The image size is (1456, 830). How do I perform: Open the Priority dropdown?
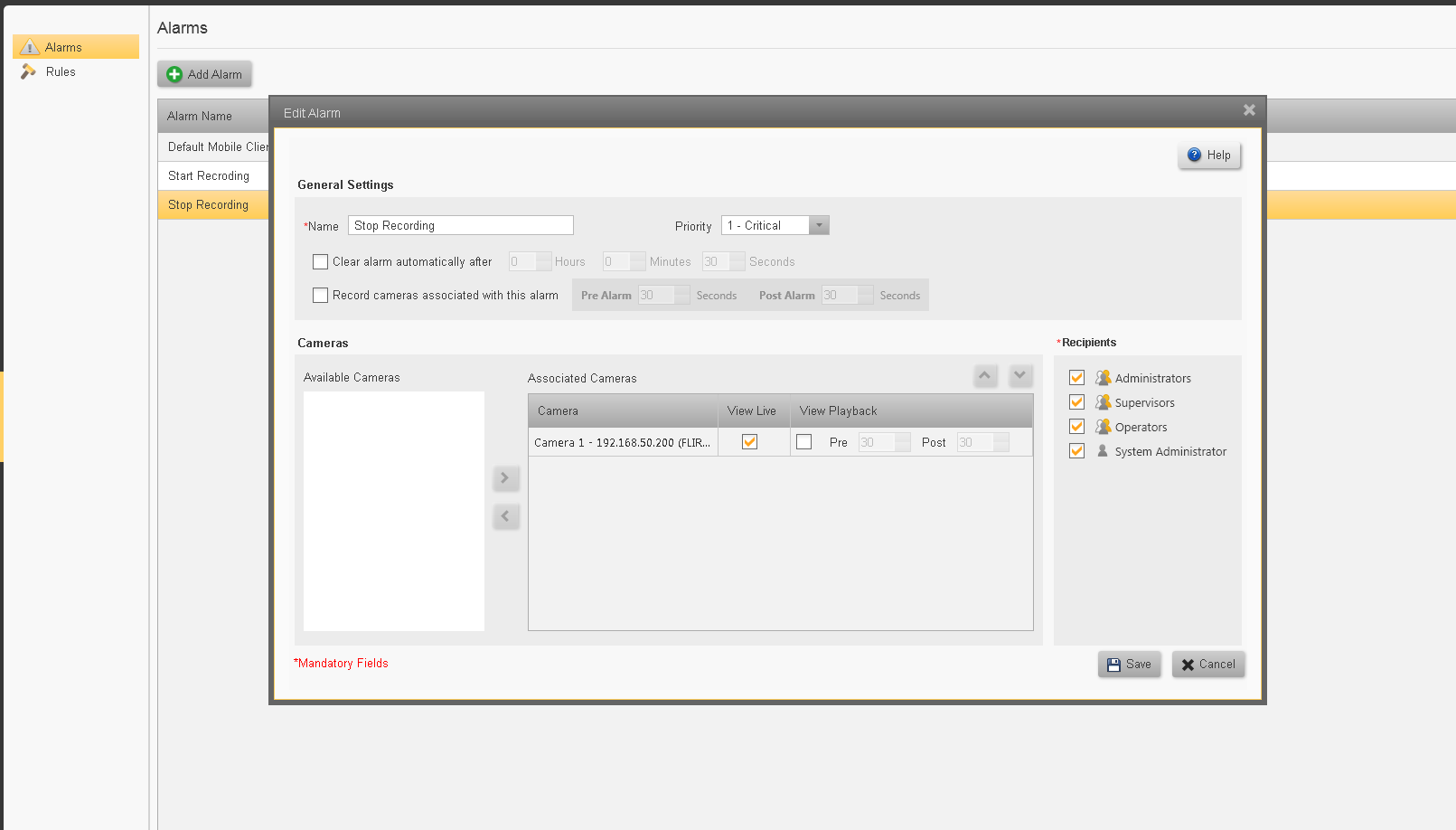[819, 226]
